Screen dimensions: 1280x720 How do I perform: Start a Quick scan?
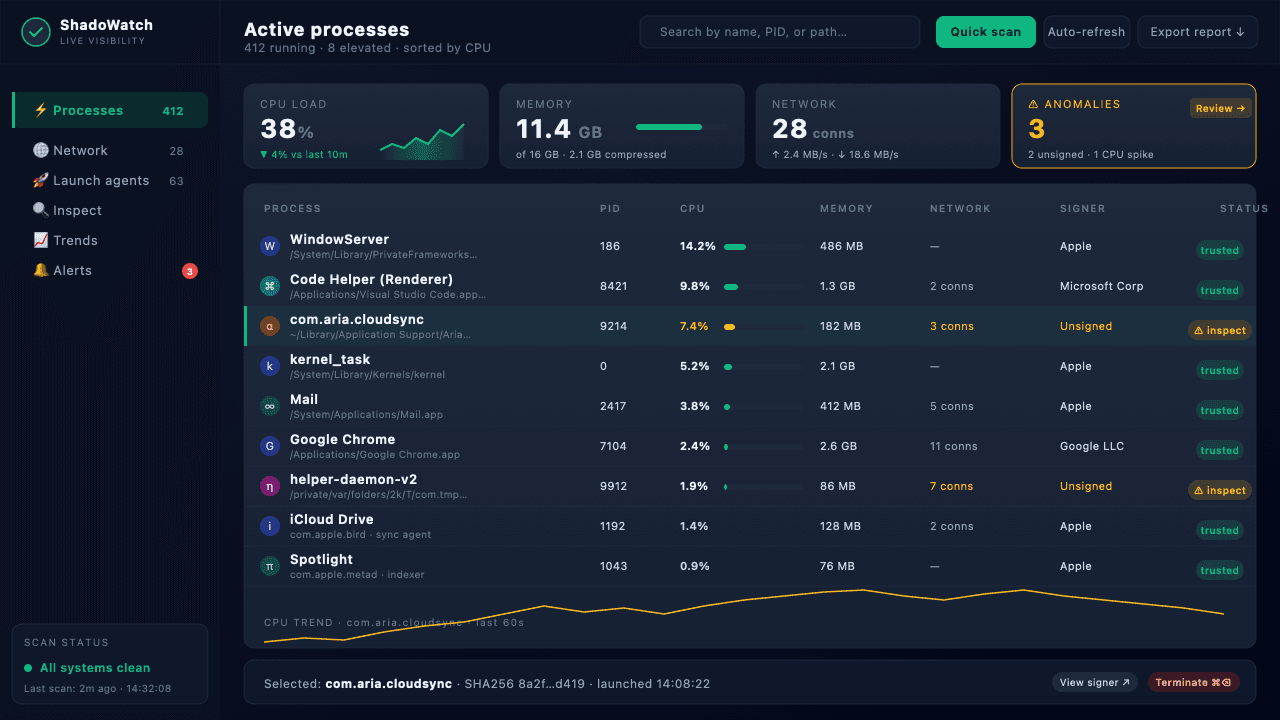(985, 32)
